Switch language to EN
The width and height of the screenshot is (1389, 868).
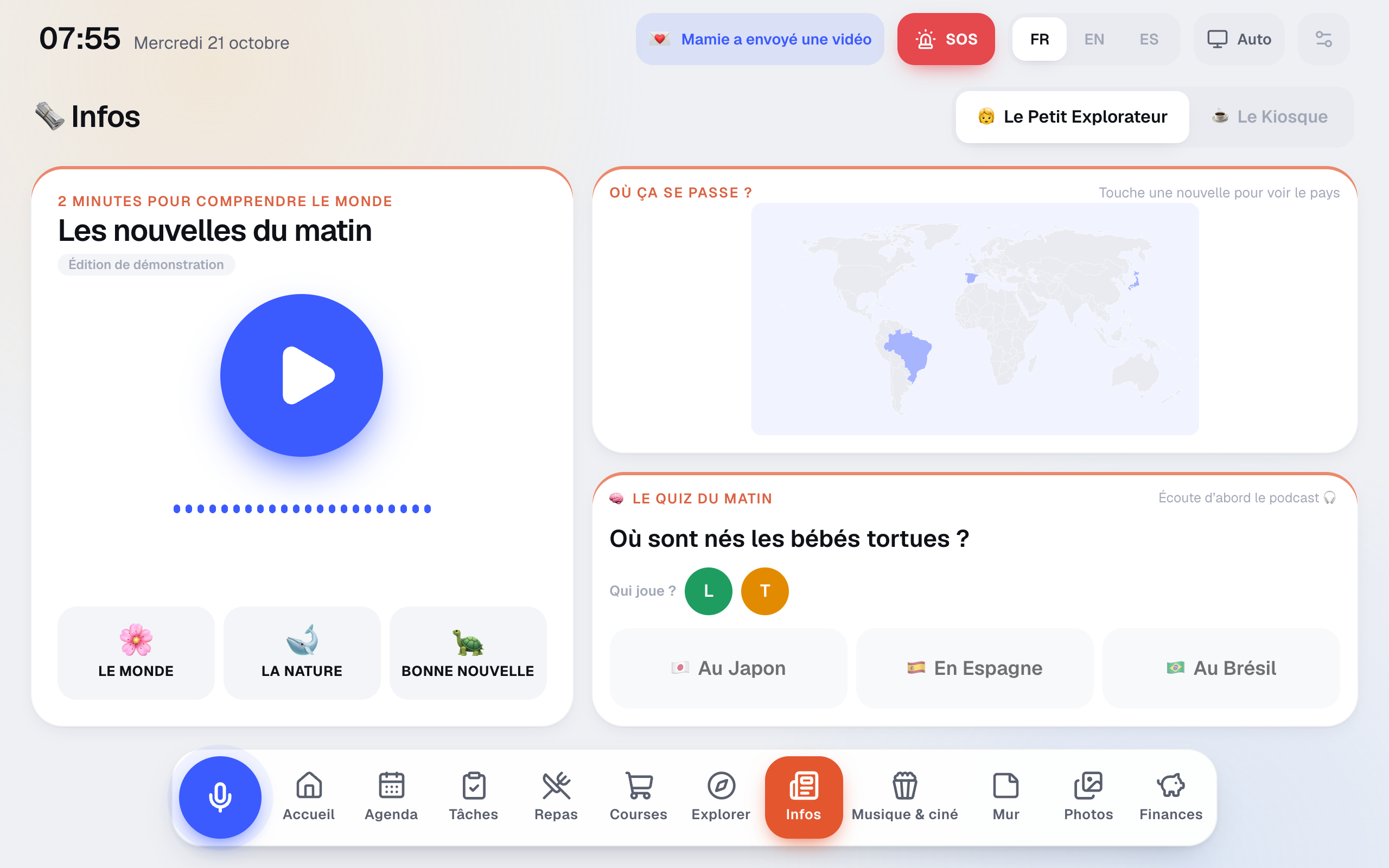[1094, 39]
